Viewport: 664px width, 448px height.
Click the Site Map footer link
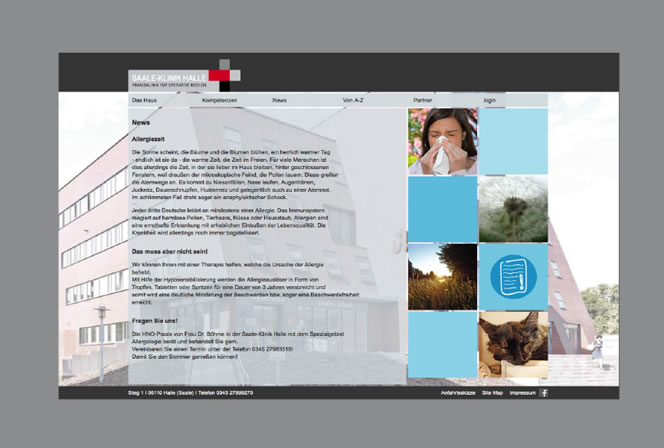coord(492,393)
